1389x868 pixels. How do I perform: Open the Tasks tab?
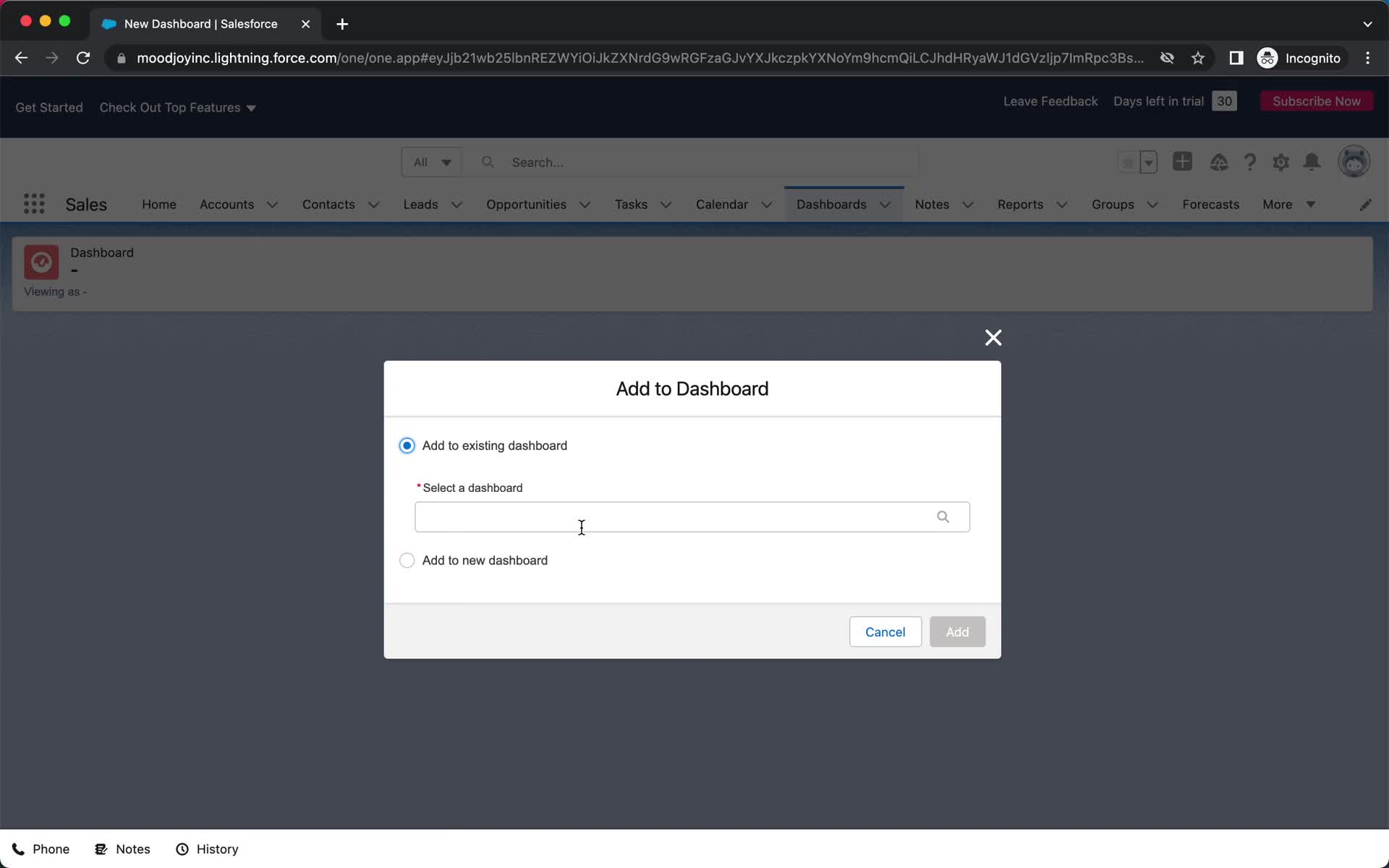(631, 205)
